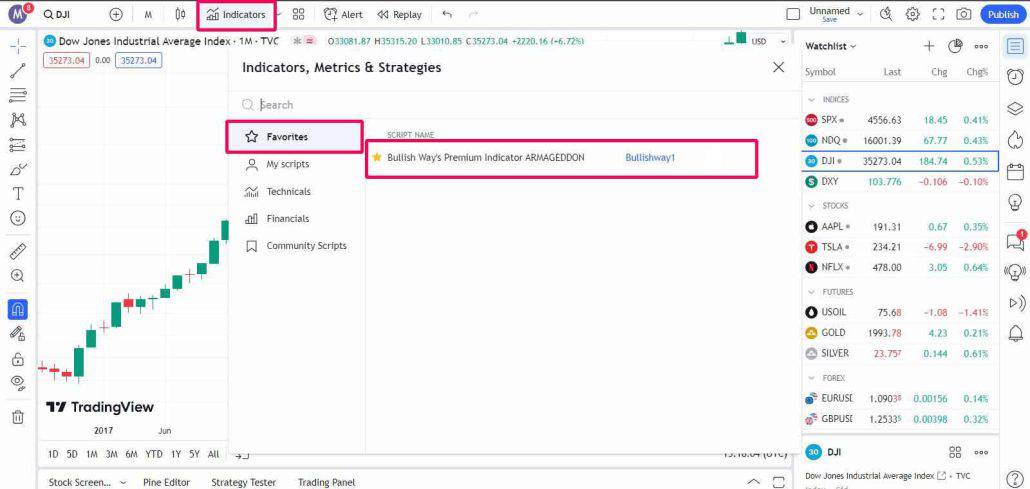This screenshot has width=1030, height=489.
Task: Start bar Replay mode
Action: [x=399, y=14]
